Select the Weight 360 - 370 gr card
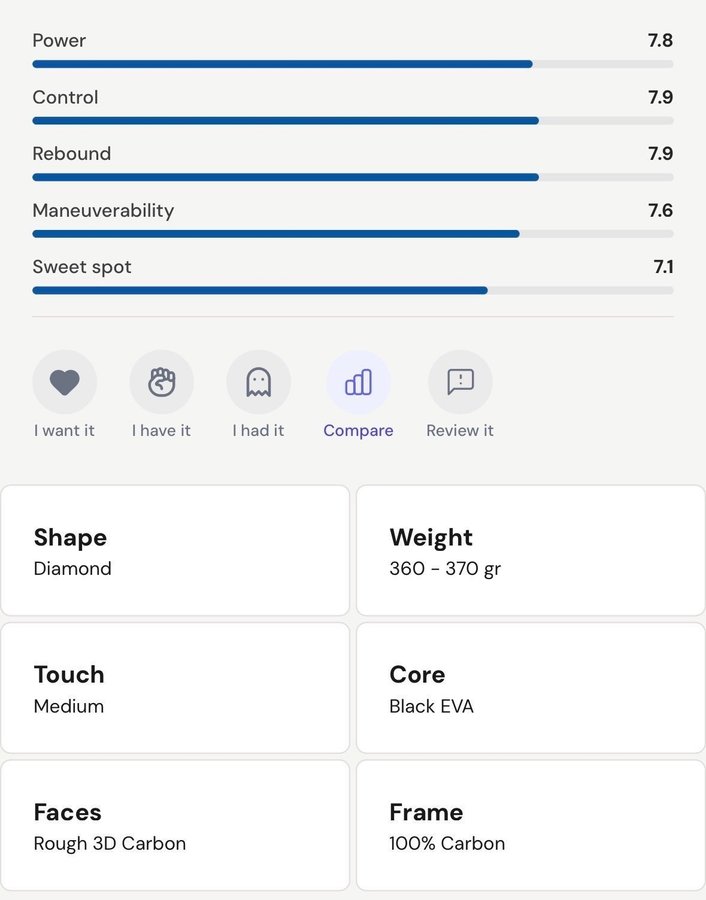 point(531,551)
